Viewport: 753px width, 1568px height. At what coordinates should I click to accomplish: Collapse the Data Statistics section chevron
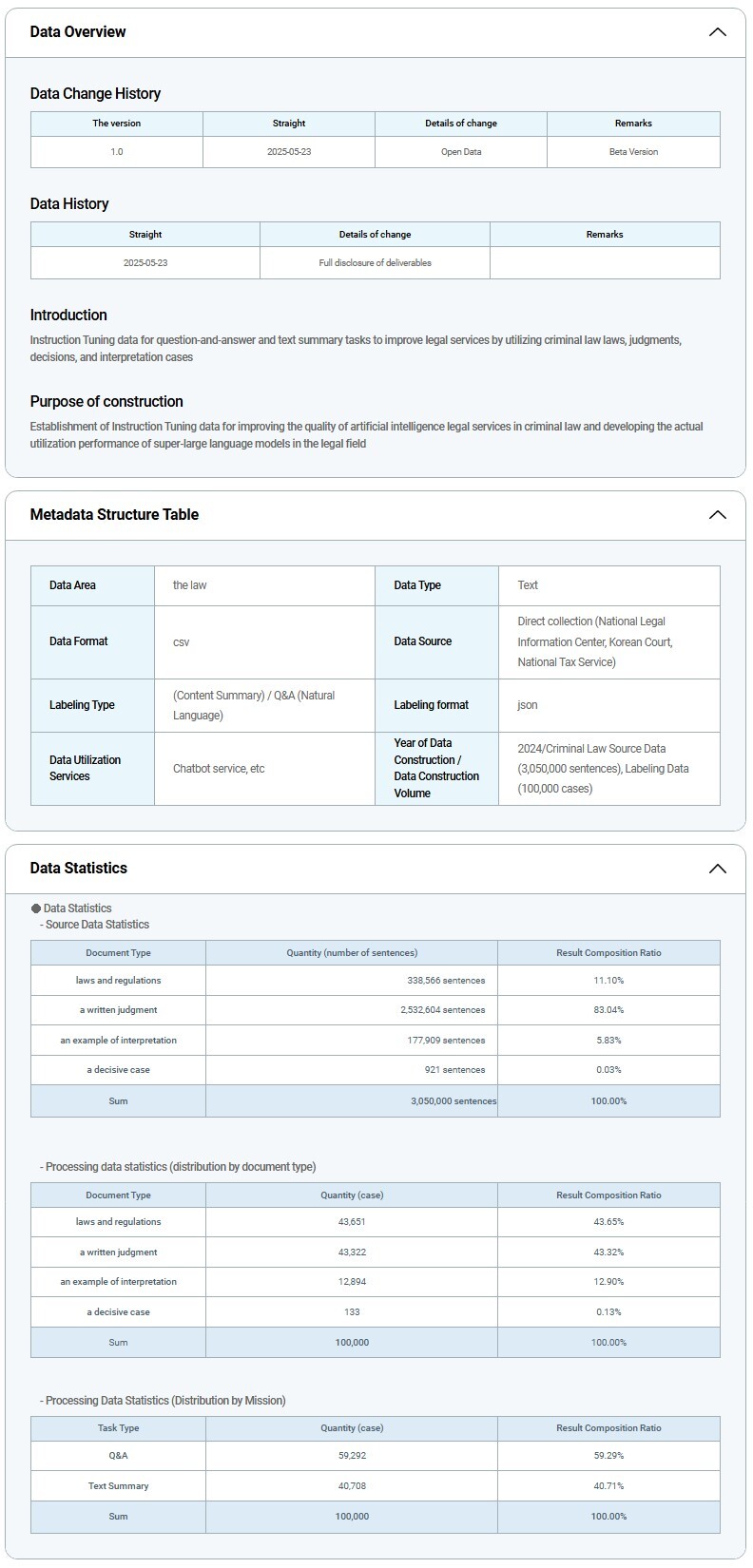[x=717, y=869]
